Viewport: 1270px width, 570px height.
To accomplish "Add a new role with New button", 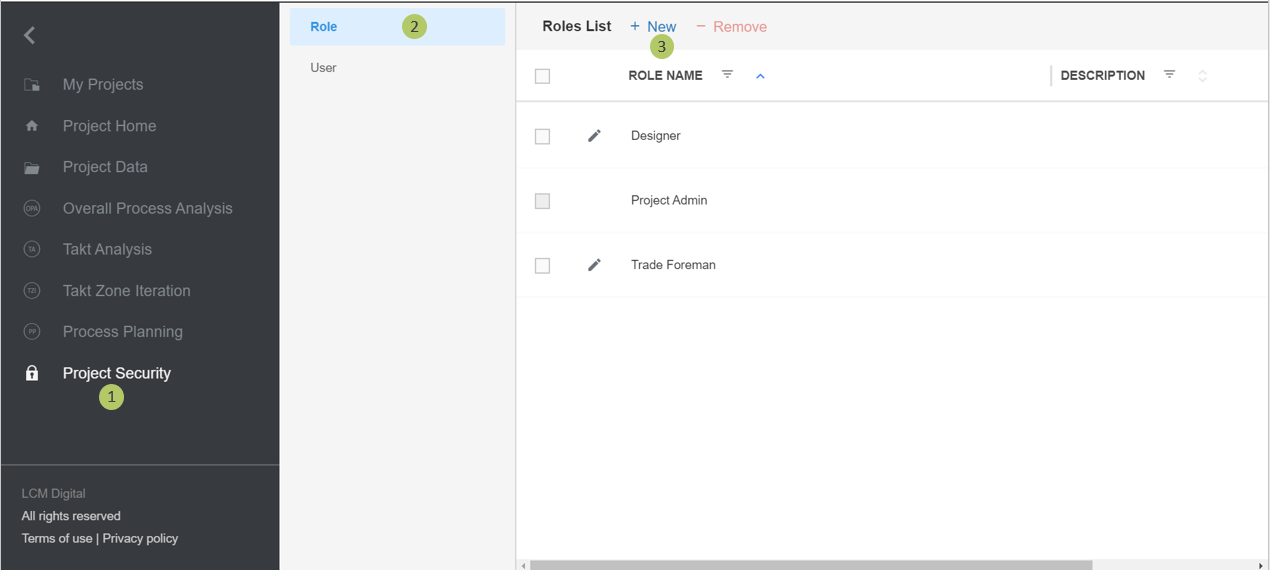I will (x=653, y=27).
